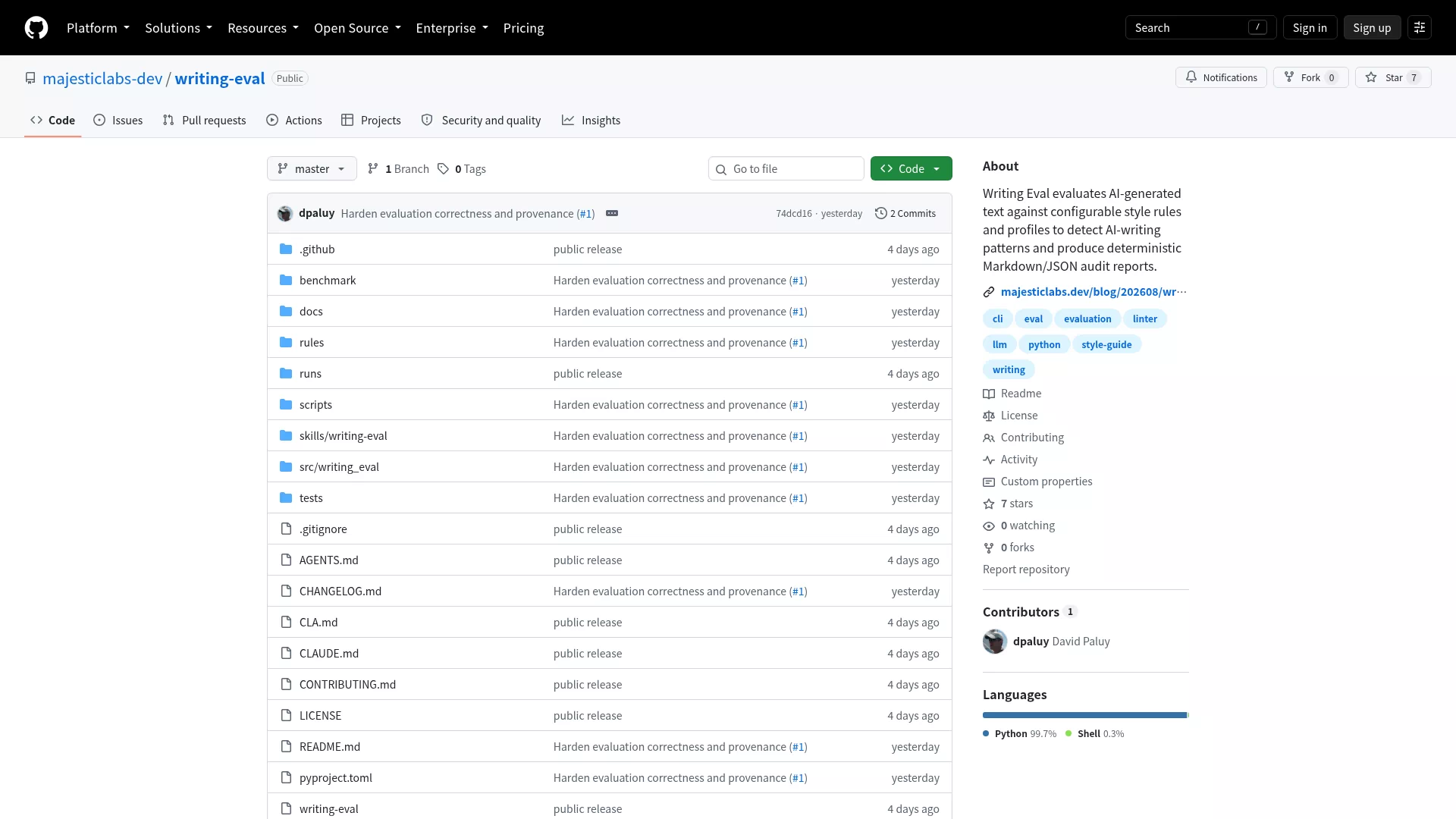Open the command palette icon button

tap(1420, 28)
